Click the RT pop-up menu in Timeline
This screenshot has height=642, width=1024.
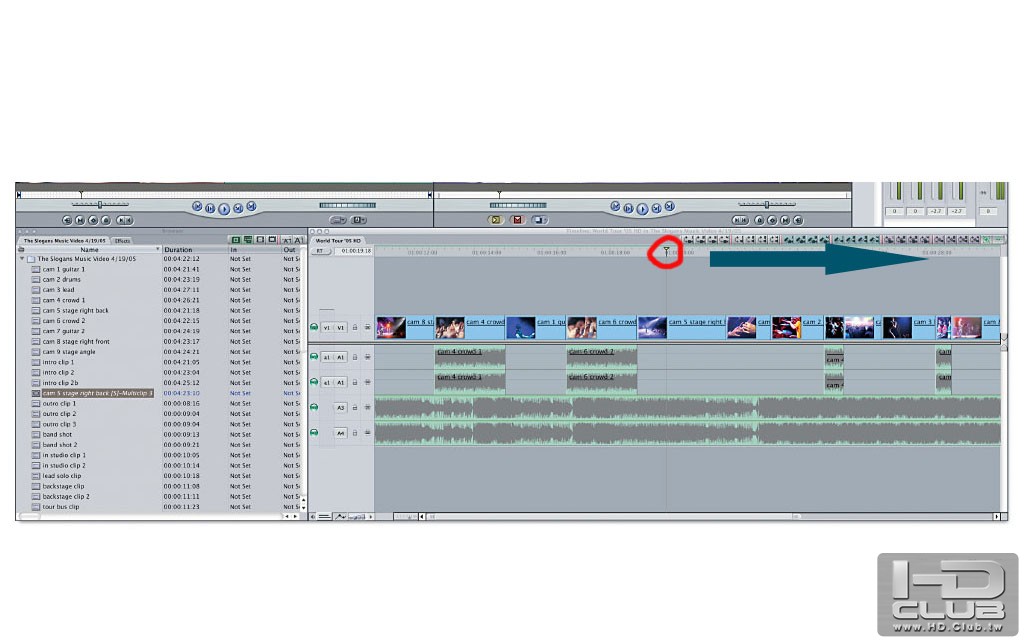pos(320,251)
